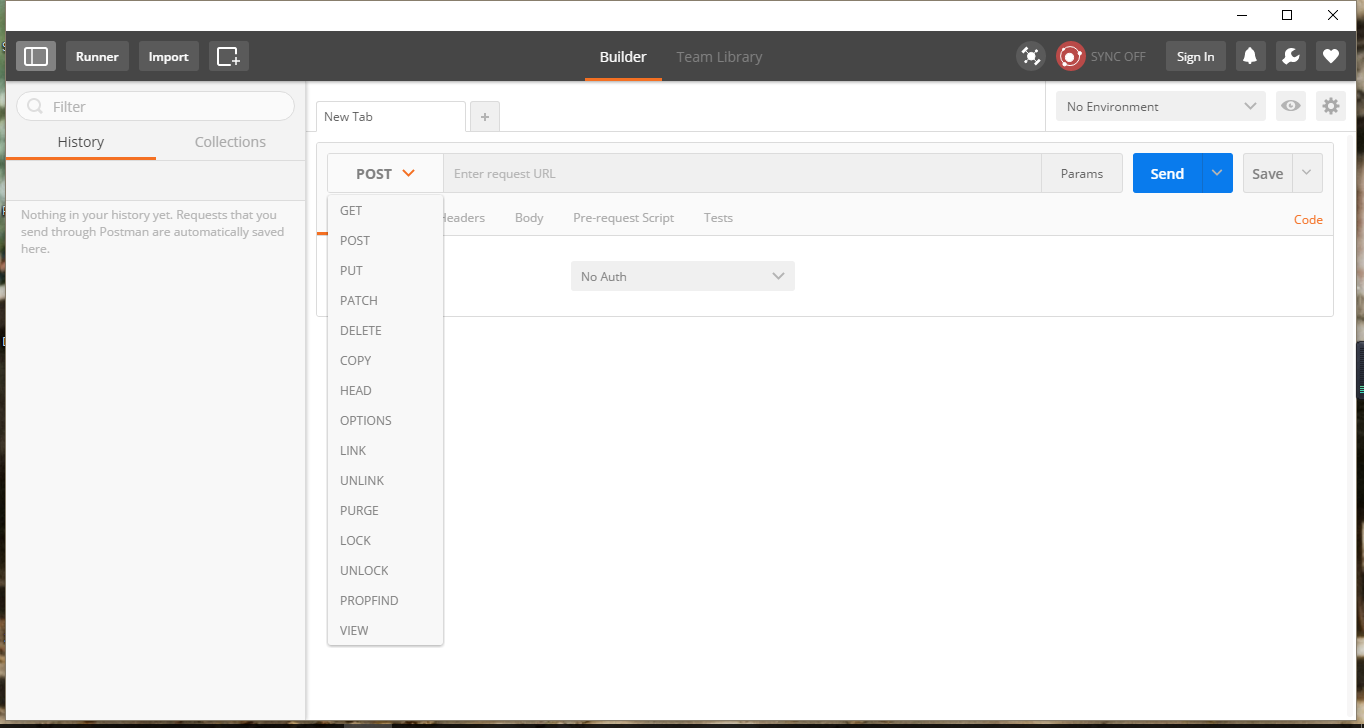This screenshot has width=1364, height=728.
Task: Click the Import button
Action: (168, 56)
